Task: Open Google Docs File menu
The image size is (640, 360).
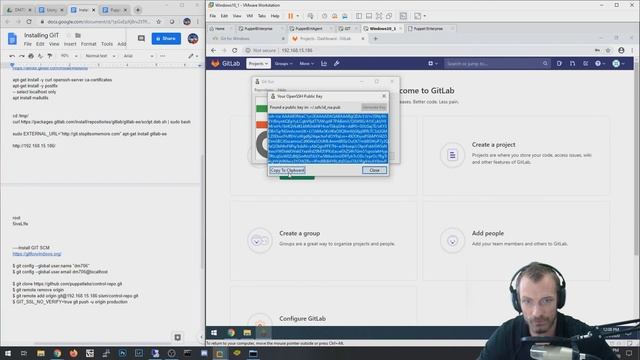Action: click(27, 44)
